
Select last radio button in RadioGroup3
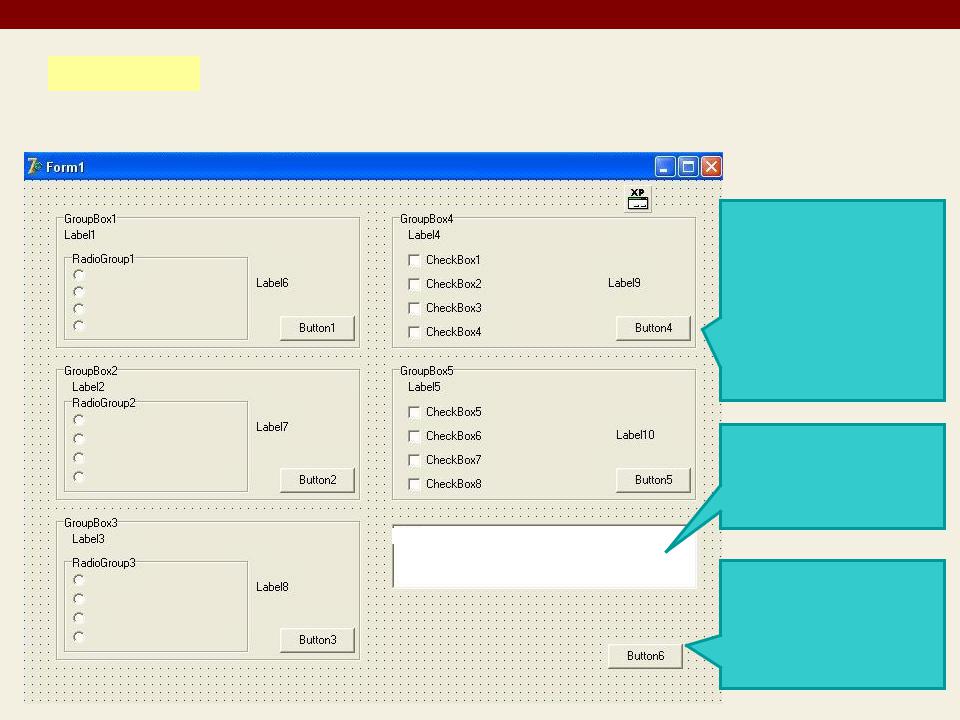click(78, 637)
